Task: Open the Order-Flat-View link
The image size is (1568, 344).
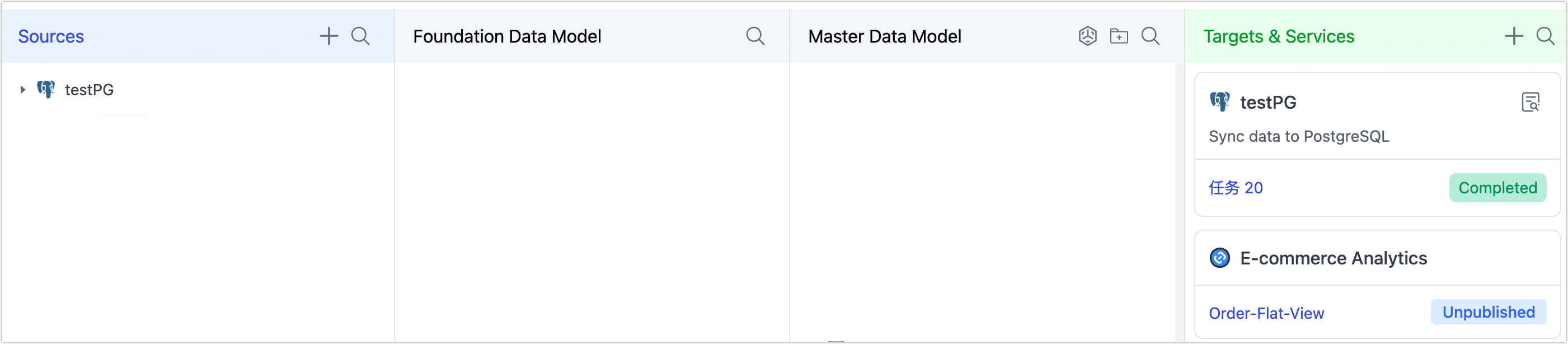Action: coord(1267,313)
